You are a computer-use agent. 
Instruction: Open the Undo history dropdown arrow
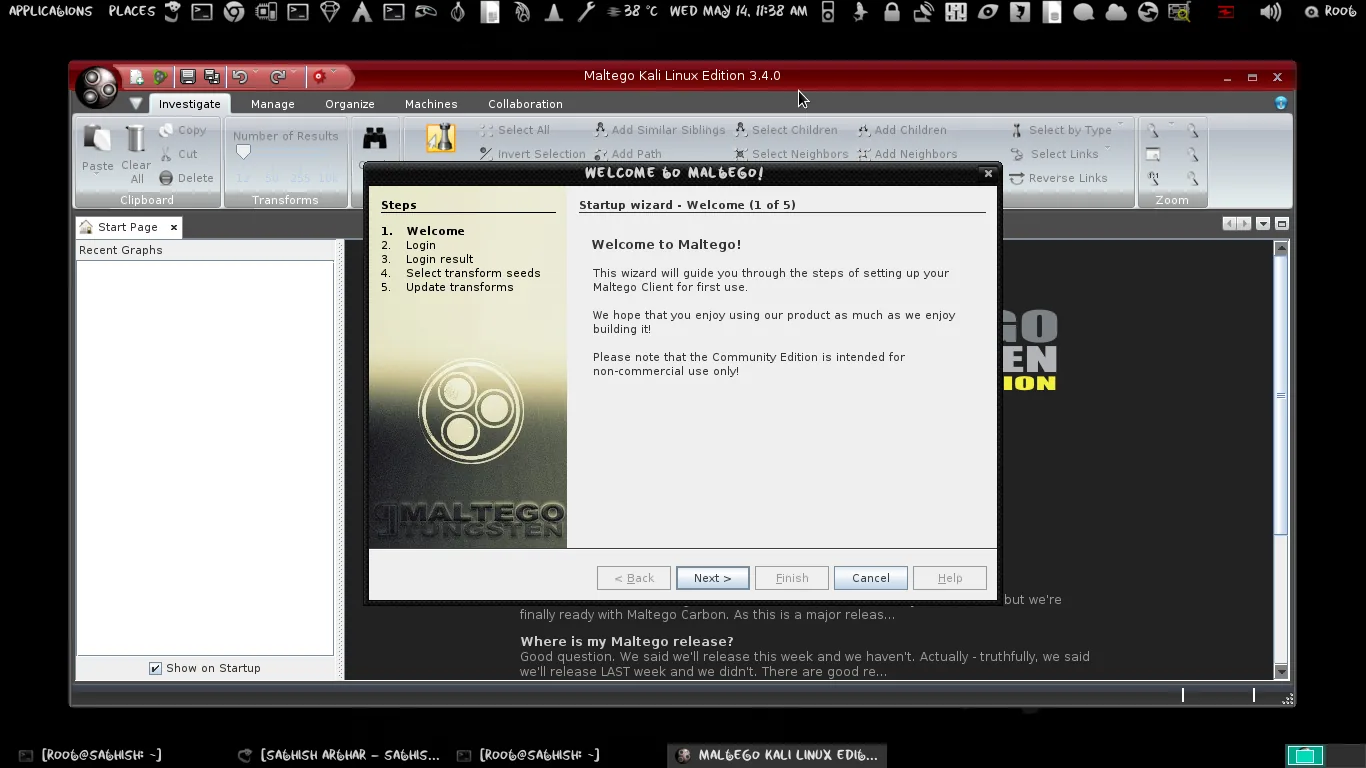click(x=256, y=72)
